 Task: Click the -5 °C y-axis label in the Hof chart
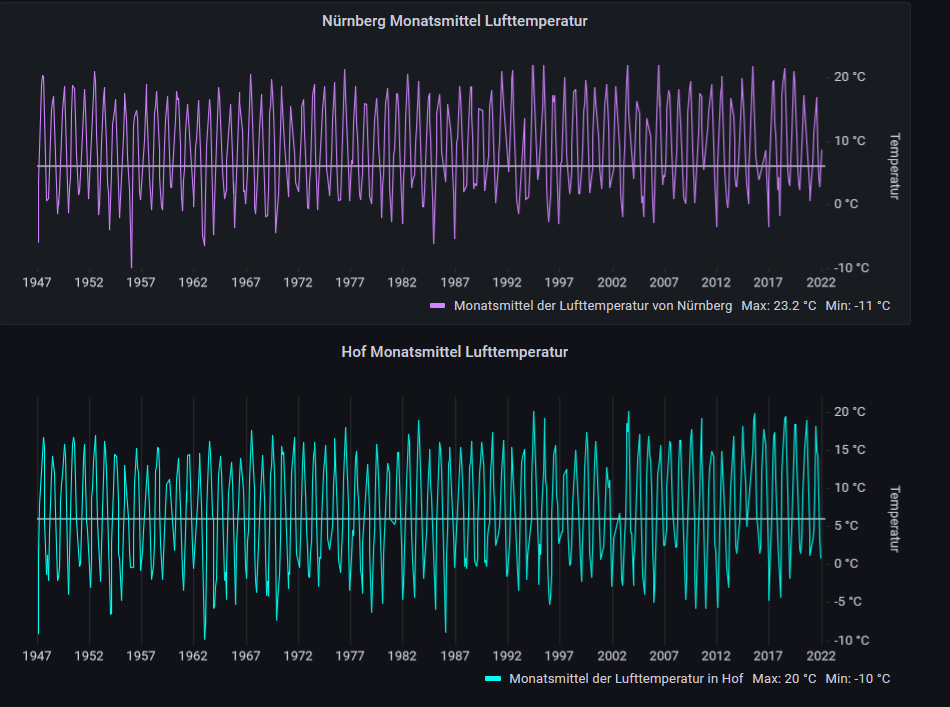click(848, 602)
